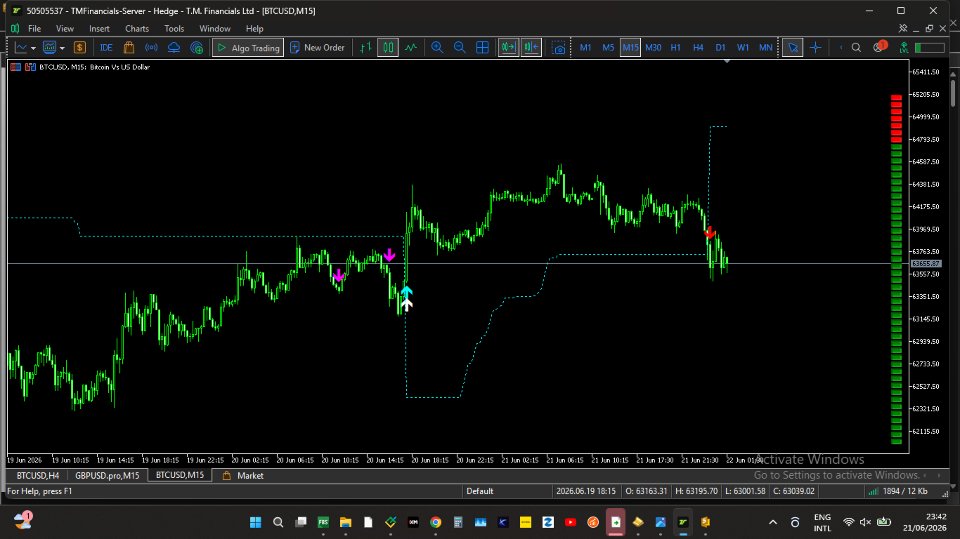Switch to the BTCUSD,H4 chart tab

tap(38, 475)
